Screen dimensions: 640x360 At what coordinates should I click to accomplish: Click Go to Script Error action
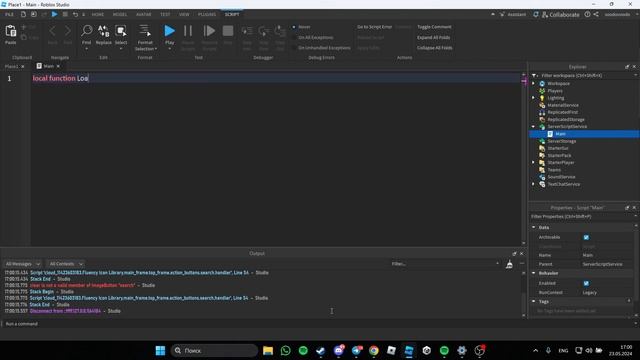tap(374, 27)
